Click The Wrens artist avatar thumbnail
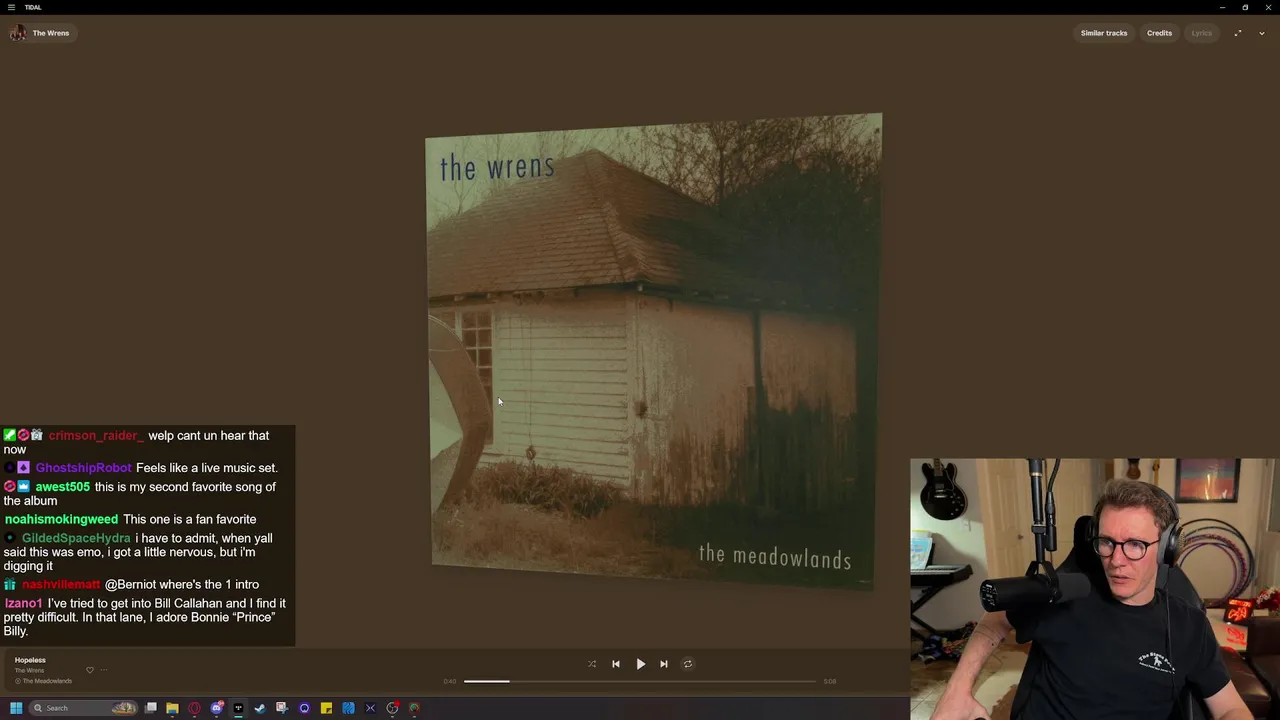The width and height of the screenshot is (1280, 720). [18, 33]
